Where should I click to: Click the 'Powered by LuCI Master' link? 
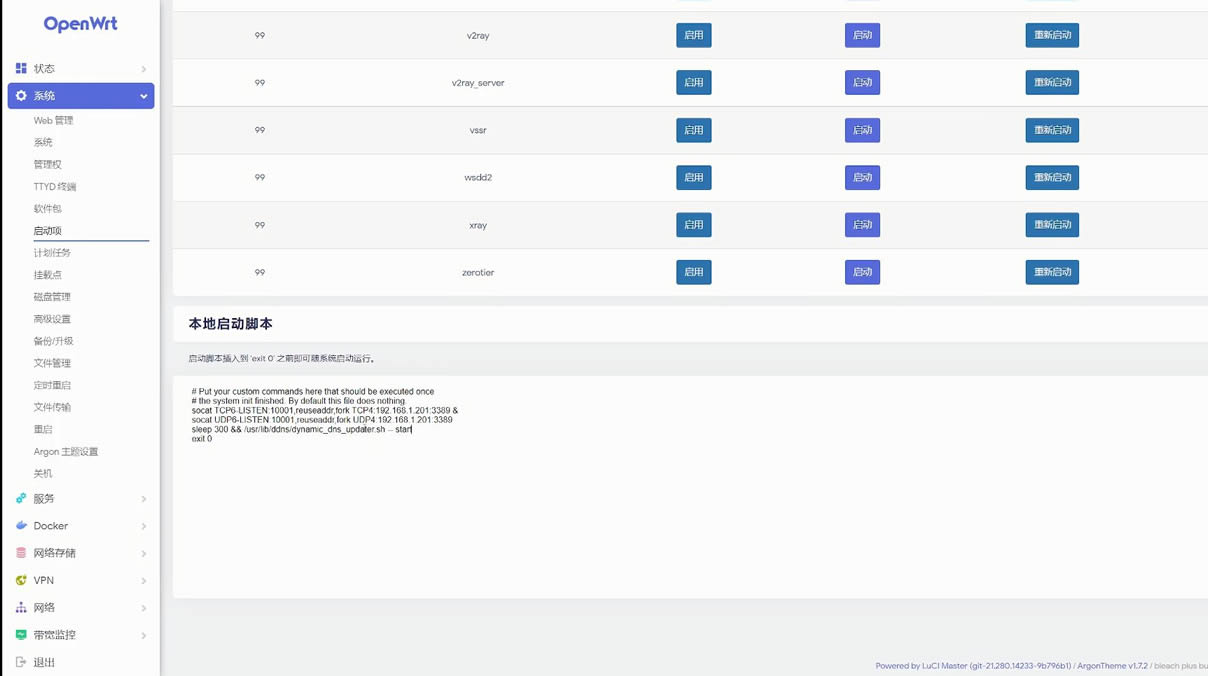[973, 666]
